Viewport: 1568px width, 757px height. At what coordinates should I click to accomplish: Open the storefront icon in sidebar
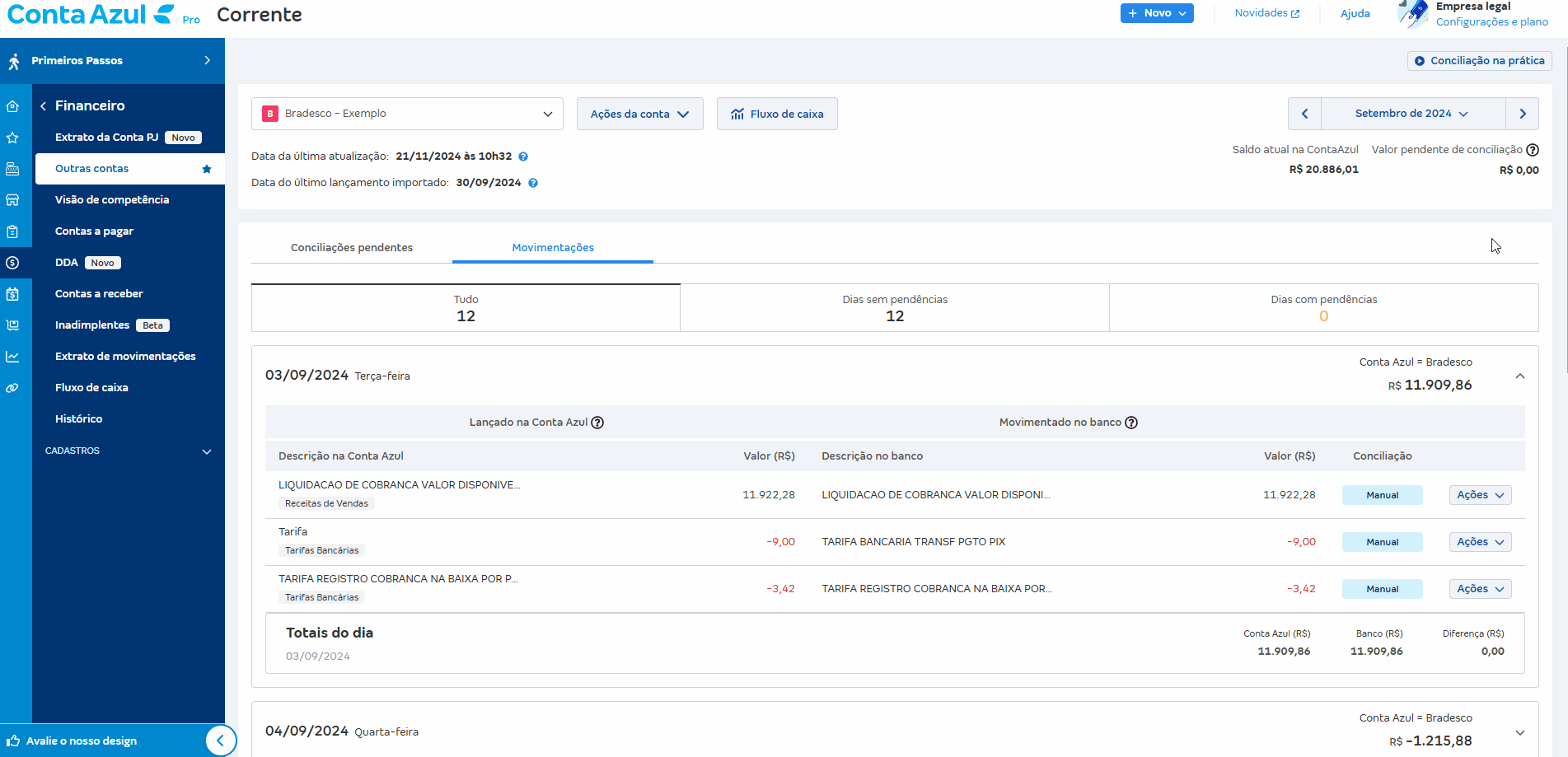click(x=12, y=200)
